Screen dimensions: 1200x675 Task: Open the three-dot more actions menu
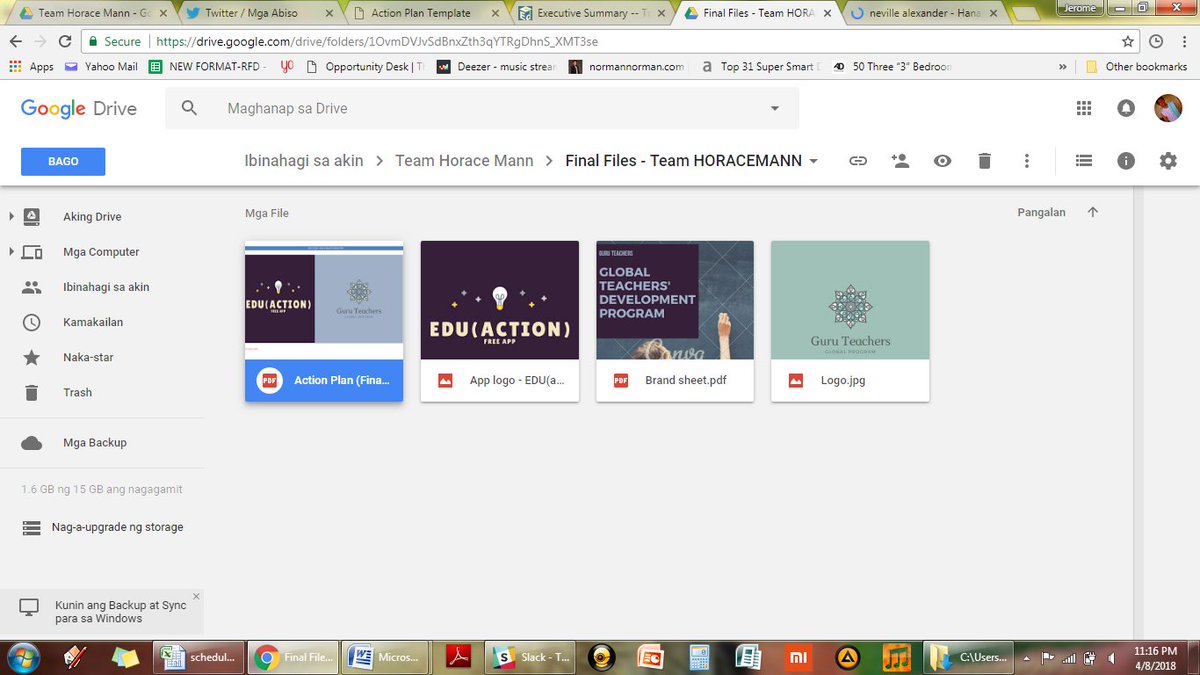pos(1027,161)
